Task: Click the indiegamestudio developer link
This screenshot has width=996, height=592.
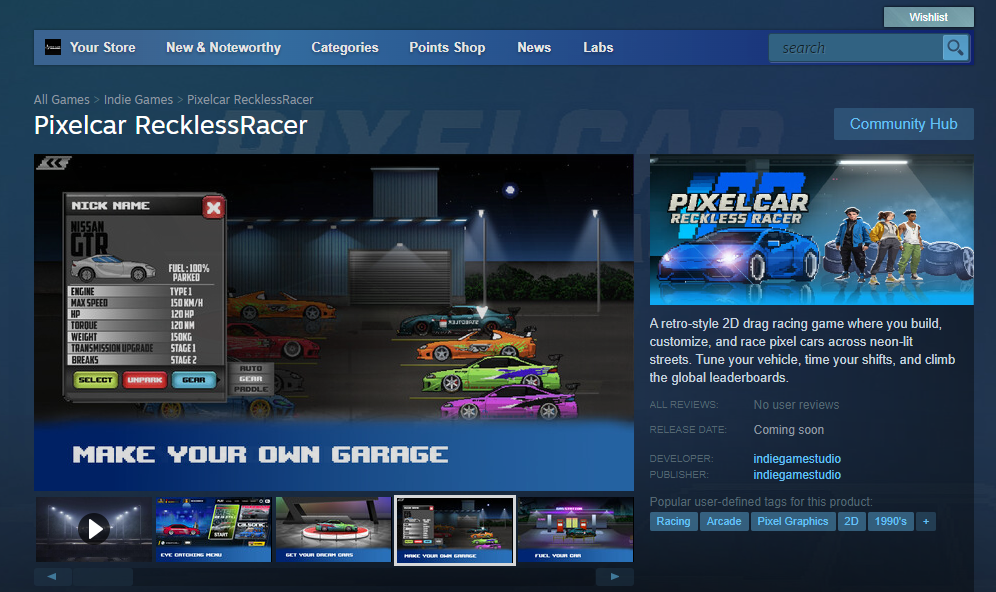Action: click(x=796, y=459)
